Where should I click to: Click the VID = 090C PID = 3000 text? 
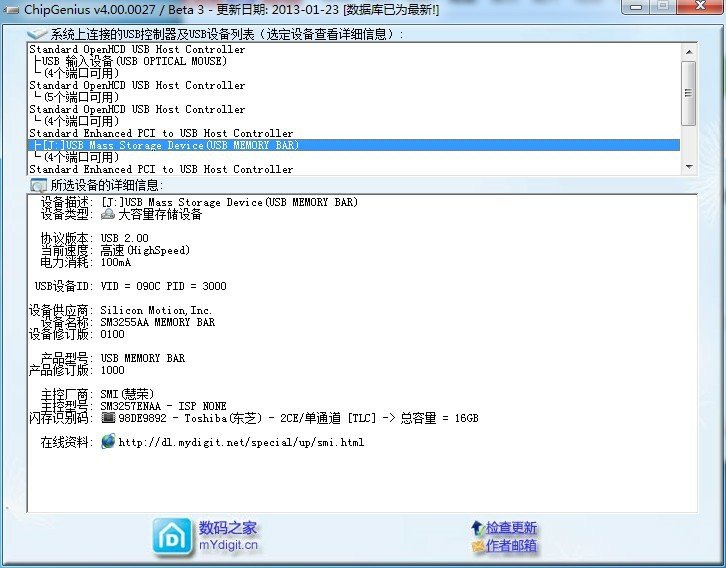(x=163, y=286)
